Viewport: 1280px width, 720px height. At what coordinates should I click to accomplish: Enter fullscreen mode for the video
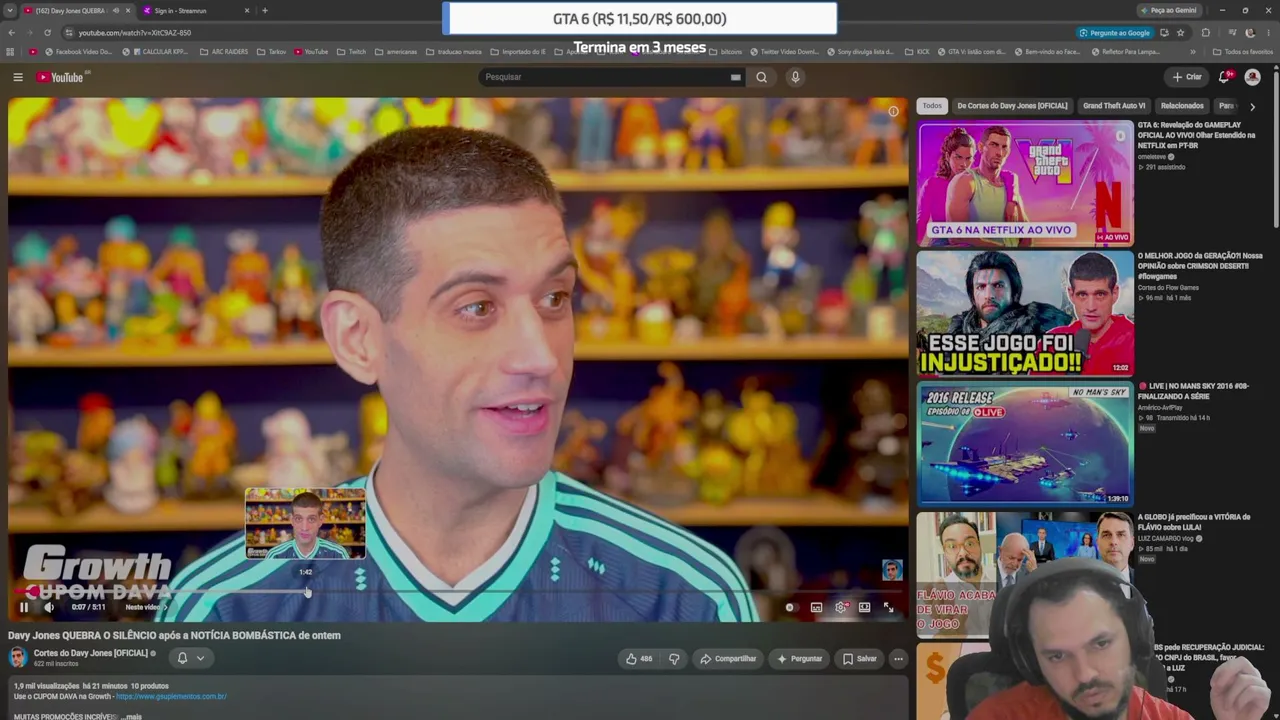pos(888,607)
